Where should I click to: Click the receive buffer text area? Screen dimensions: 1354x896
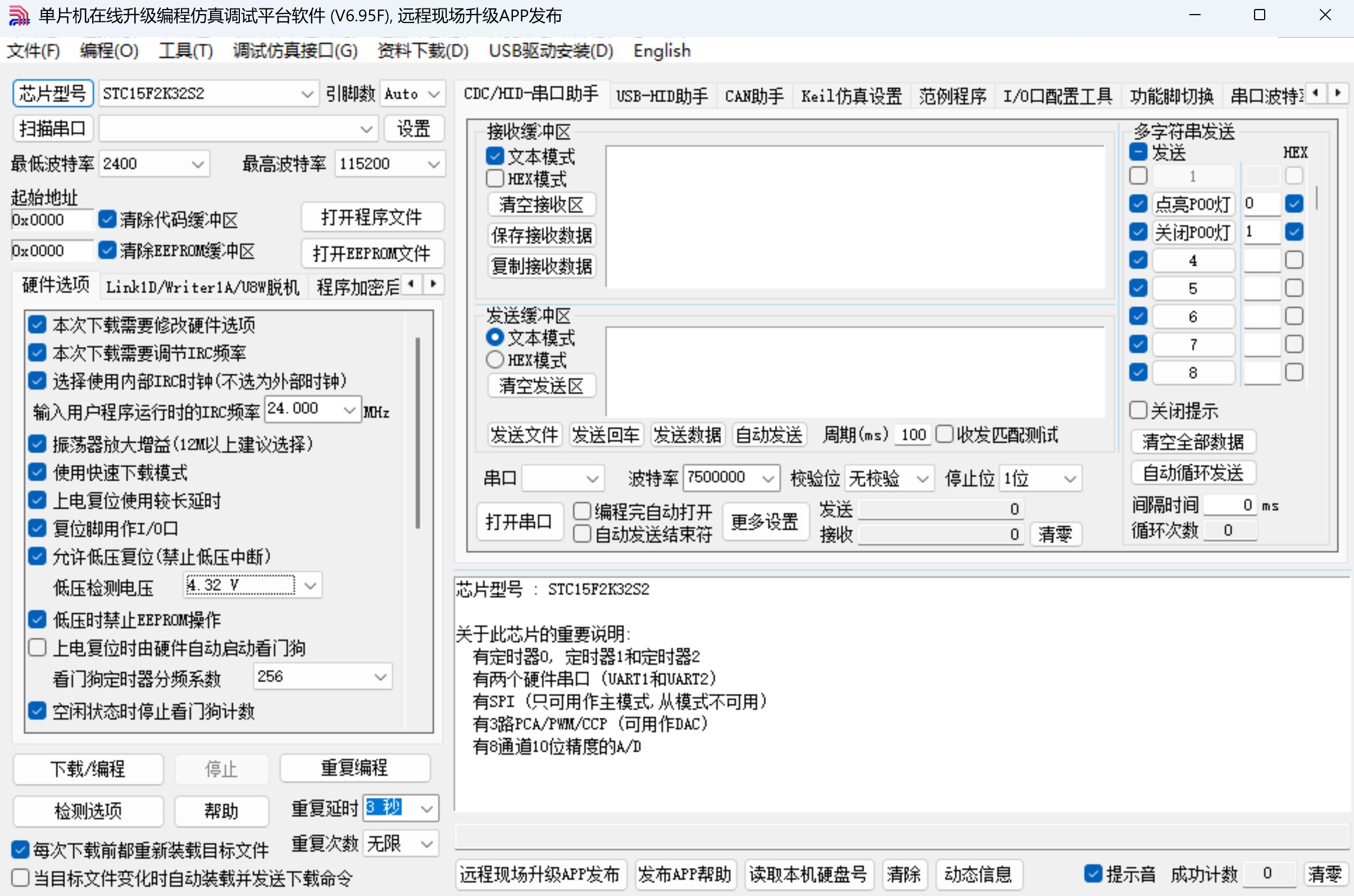click(855, 217)
